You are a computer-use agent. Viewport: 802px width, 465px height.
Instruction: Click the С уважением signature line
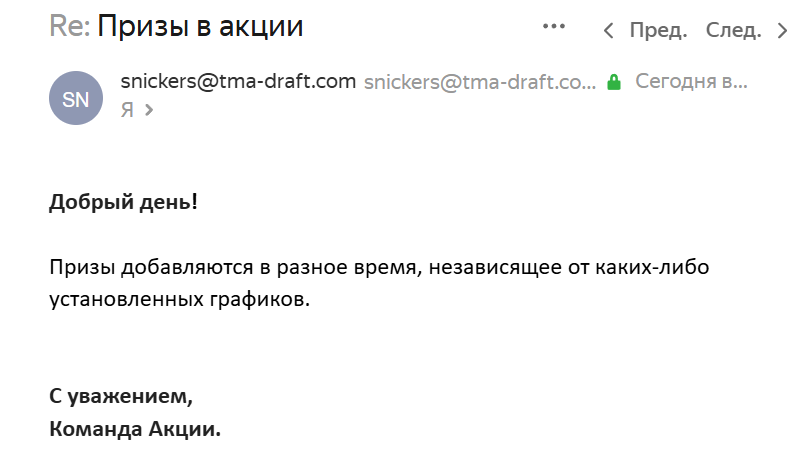coord(121,395)
